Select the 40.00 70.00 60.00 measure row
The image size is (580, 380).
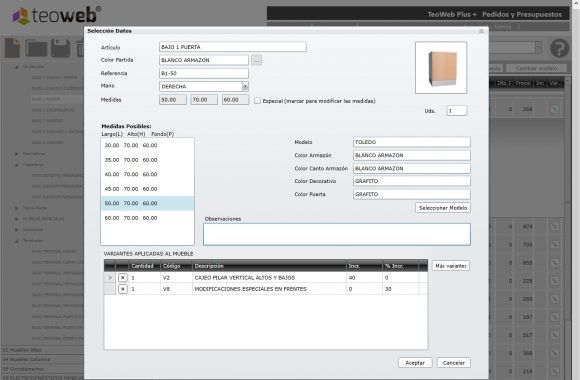point(147,174)
